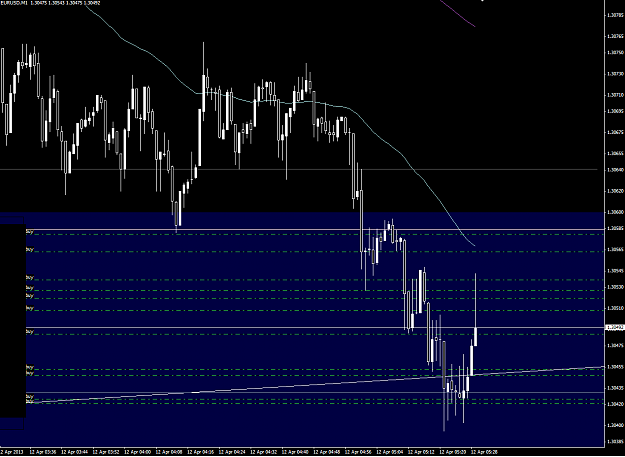Image resolution: width=625 pixels, height=457 pixels.
Task: Click the 12 Apr 04:48 time label
Action: tap(325, 452)
